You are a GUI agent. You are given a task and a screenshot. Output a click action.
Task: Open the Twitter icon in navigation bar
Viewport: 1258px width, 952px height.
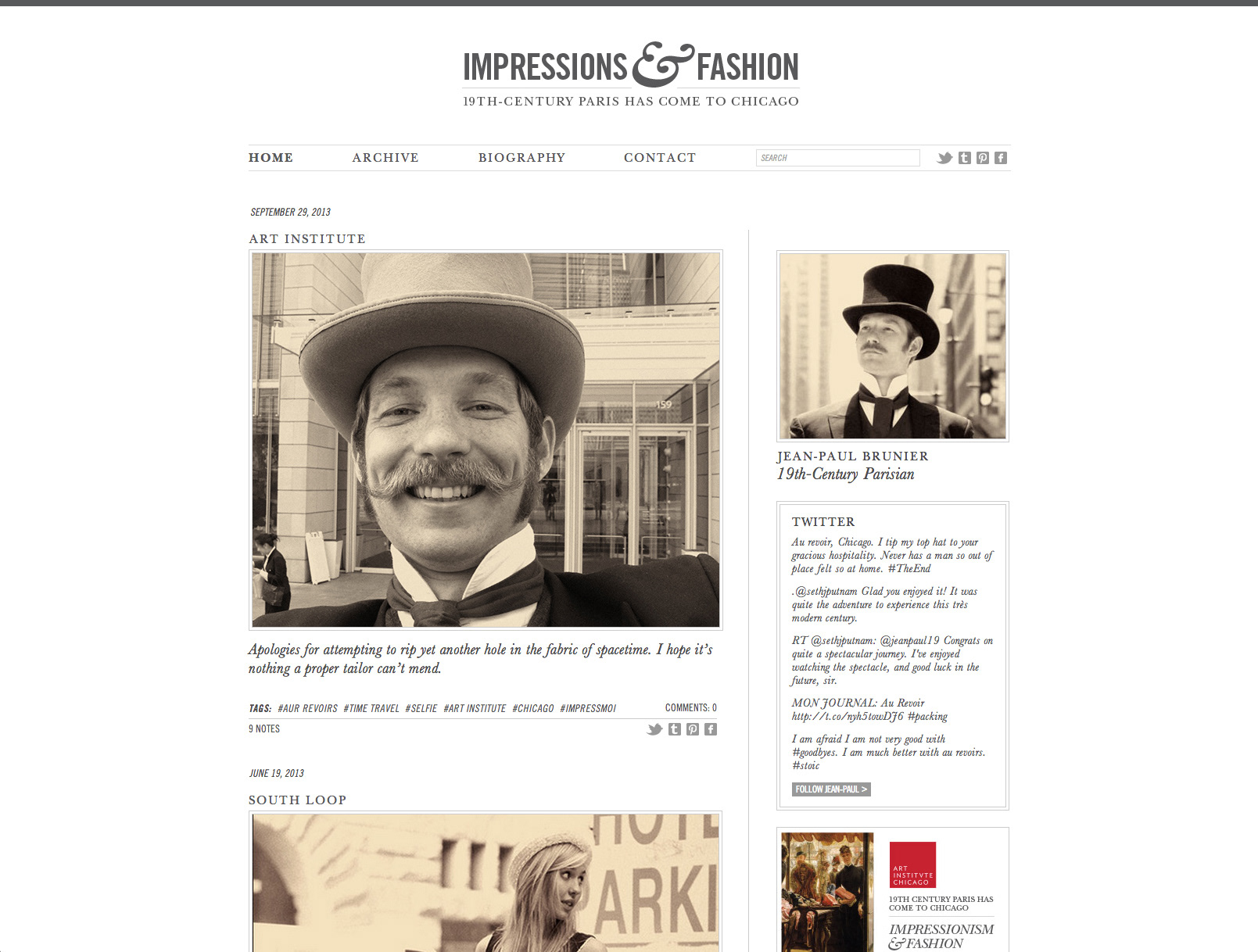coord(944,158)
